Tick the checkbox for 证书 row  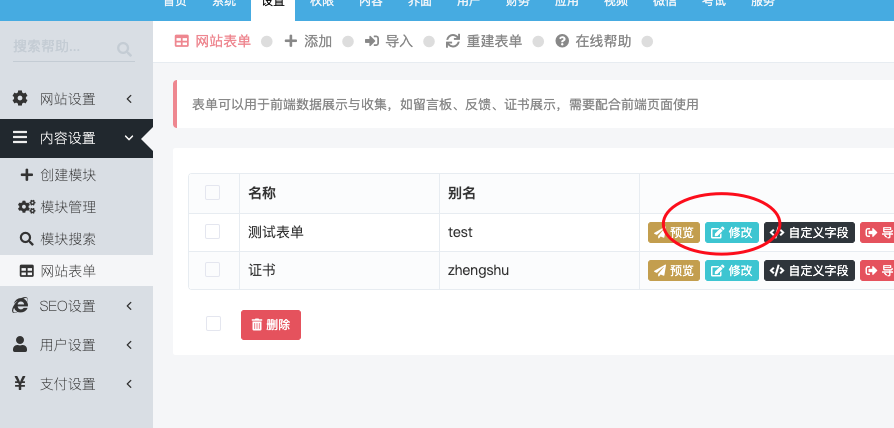coord(213,270)
